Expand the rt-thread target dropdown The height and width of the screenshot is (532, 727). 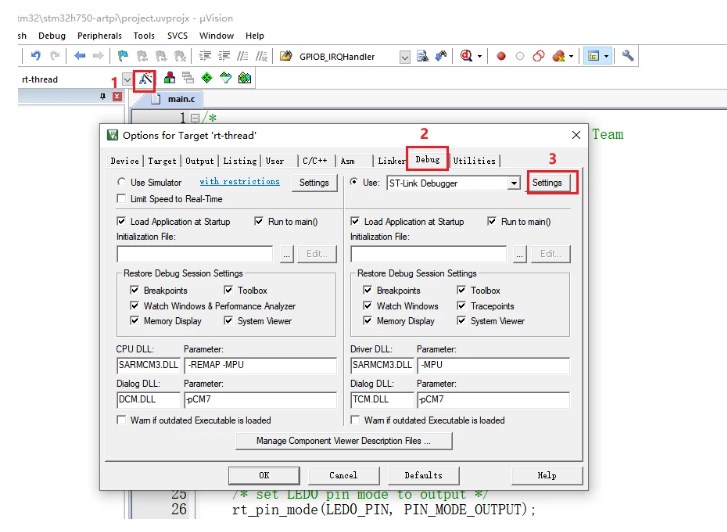point(127,79)
